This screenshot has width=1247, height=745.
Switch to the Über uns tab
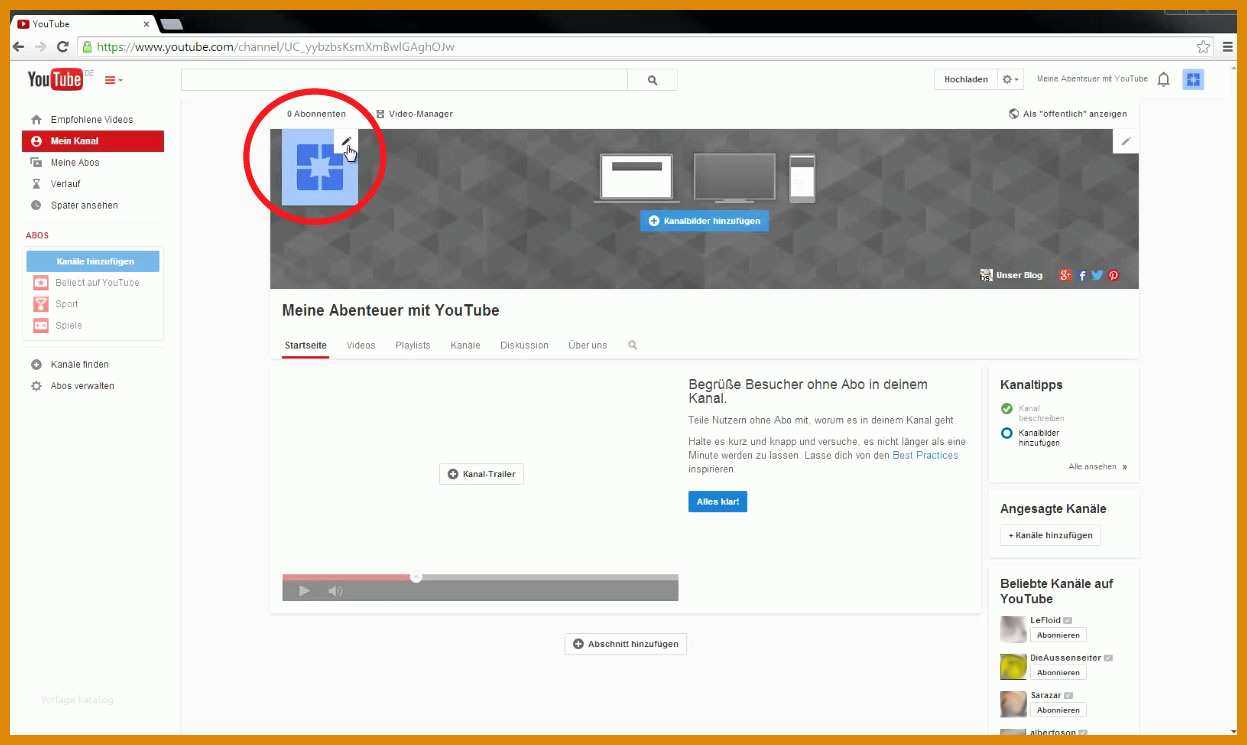pyautogui.click(x=587, y=345)
